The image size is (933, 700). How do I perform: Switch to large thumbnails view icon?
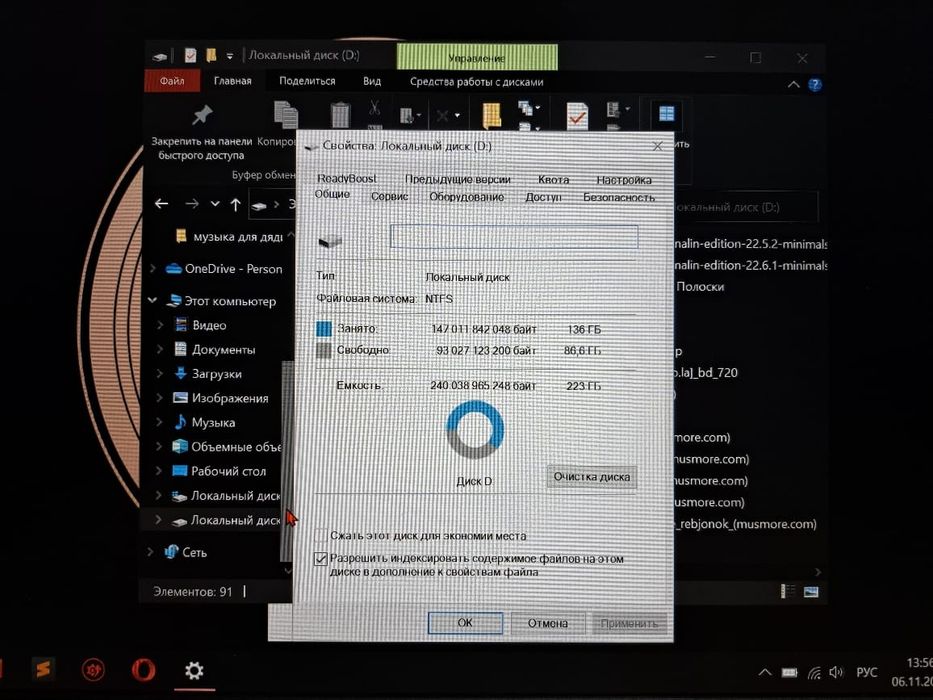(810, 591)
